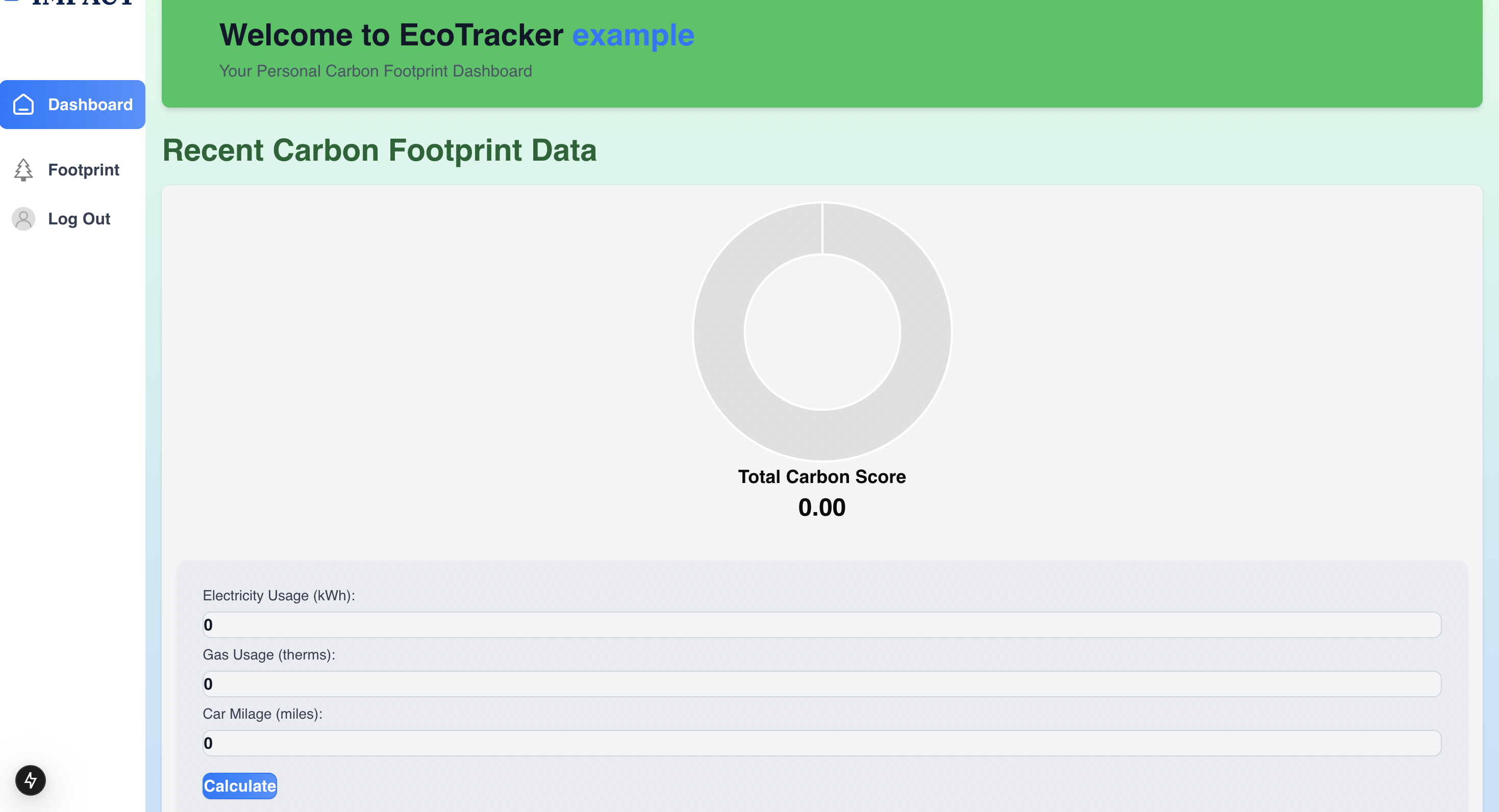Select Log Out in sidebar

(73, 219)
